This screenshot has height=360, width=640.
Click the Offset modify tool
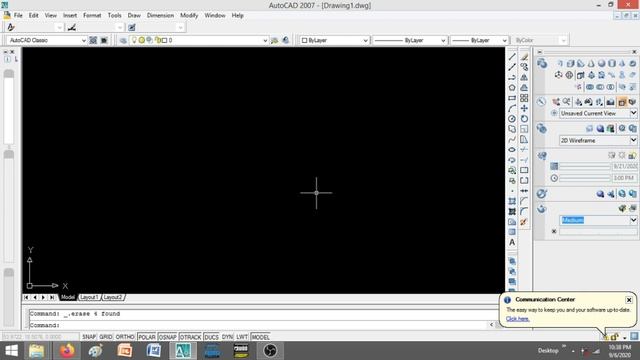point(524,88)
